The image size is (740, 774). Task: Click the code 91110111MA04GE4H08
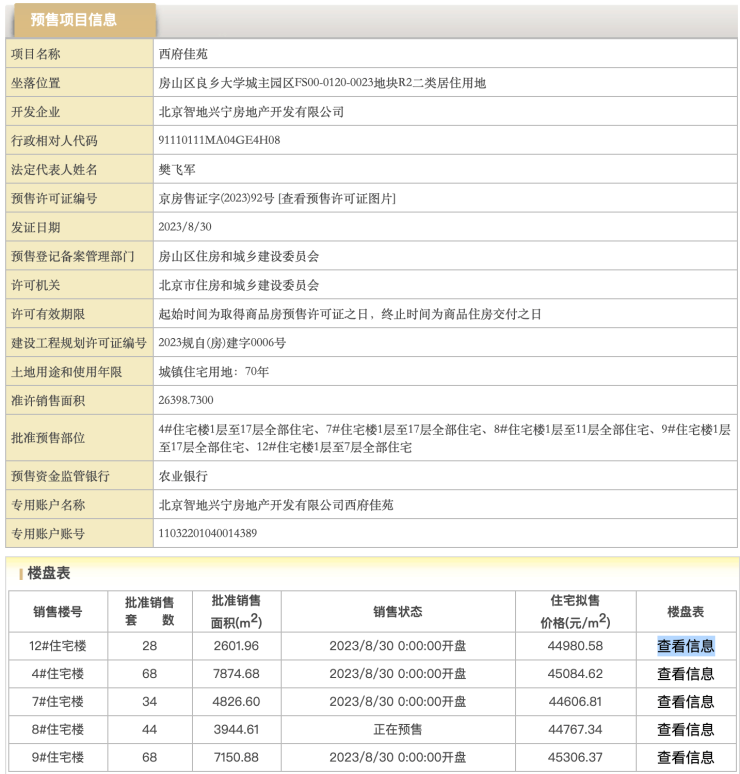click(219, 141)
